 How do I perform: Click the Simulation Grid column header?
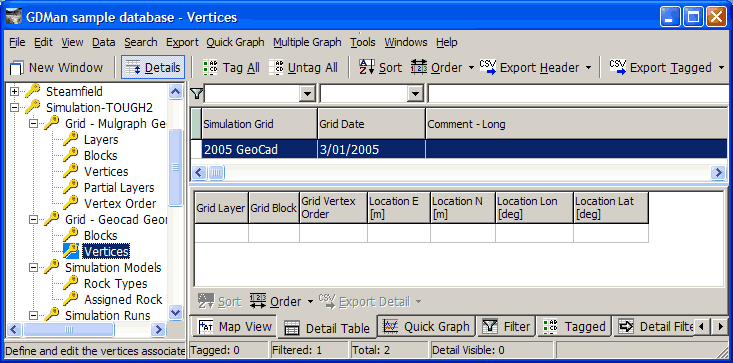tap(259, 124)
